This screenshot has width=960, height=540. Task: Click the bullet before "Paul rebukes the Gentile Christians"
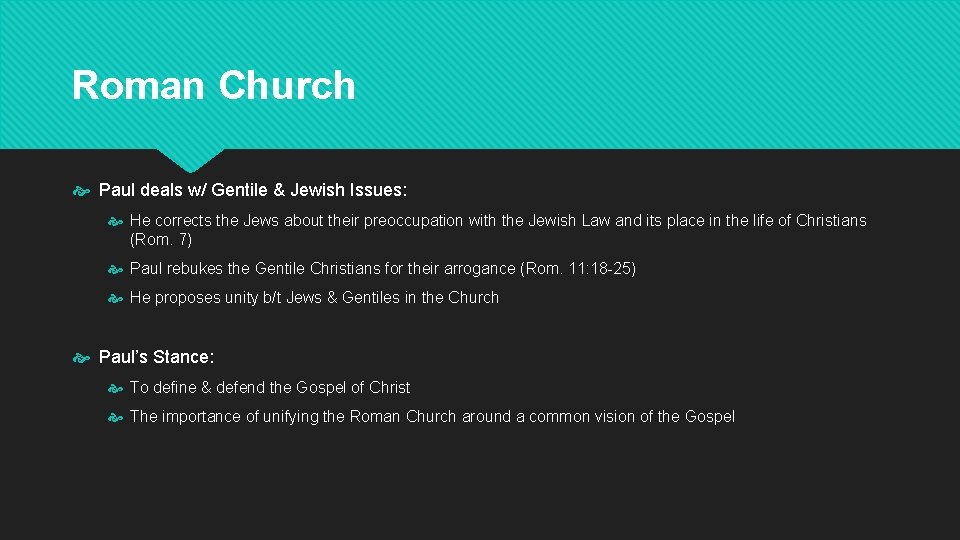116,269
